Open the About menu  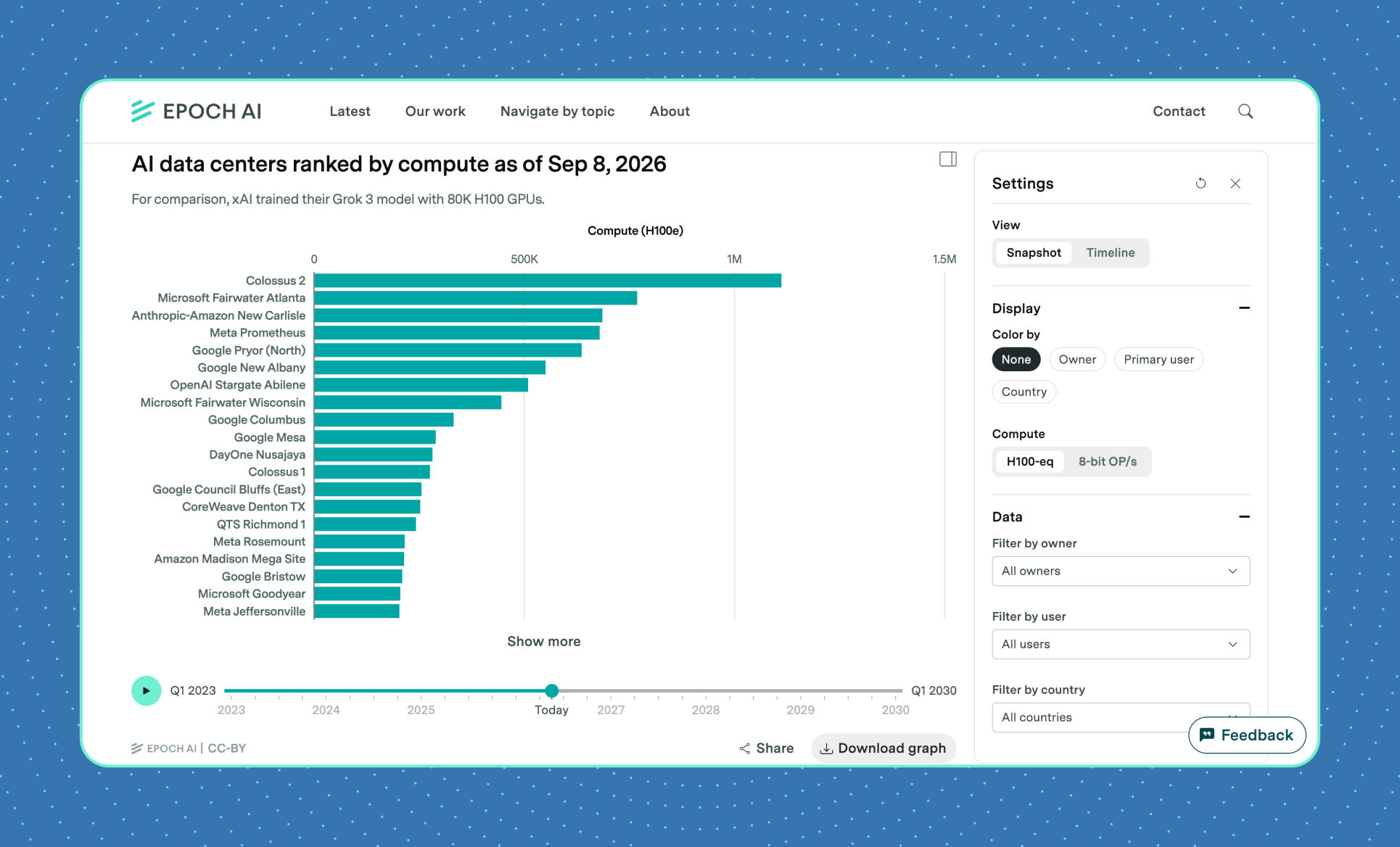(669, 111)
